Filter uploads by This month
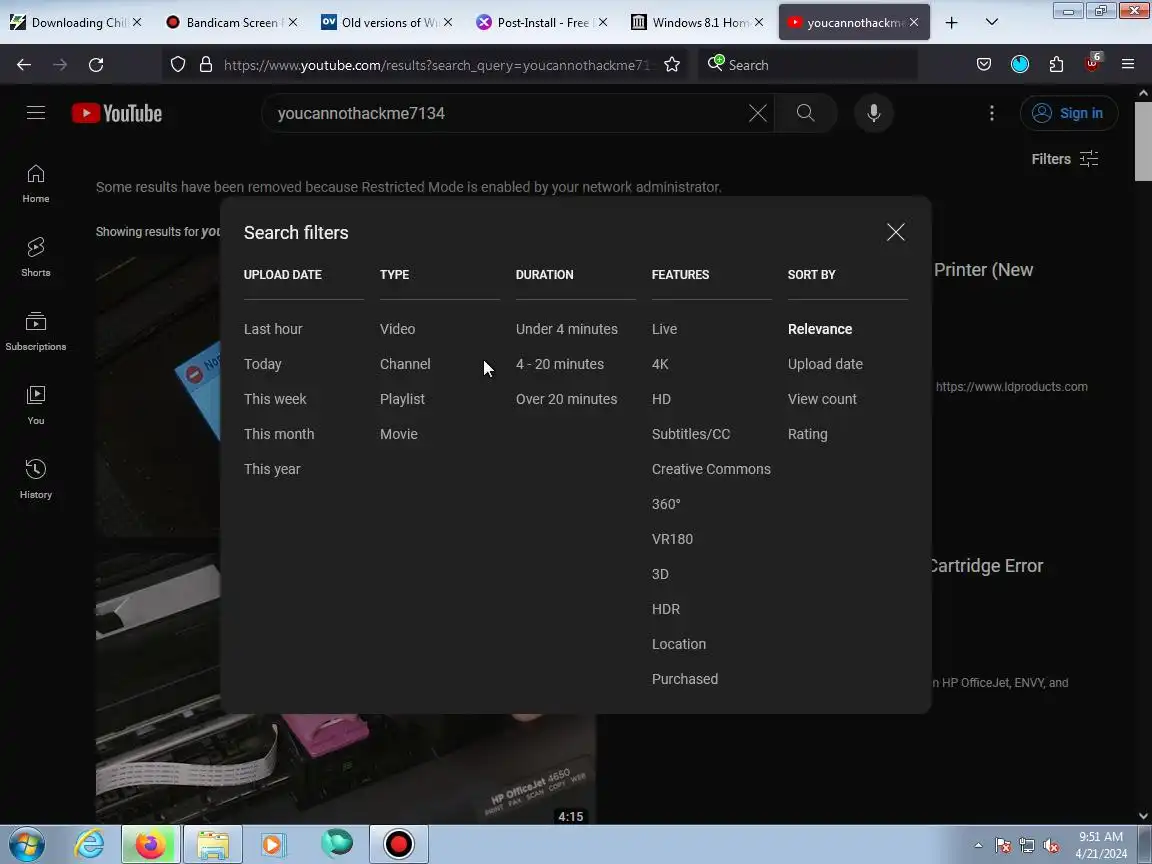 278,434
